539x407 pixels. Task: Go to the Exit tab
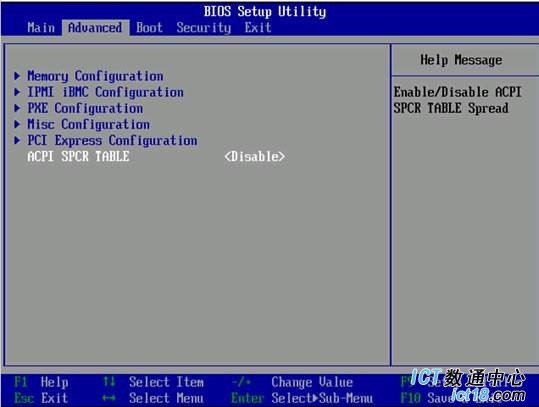[x=258, y=28]
